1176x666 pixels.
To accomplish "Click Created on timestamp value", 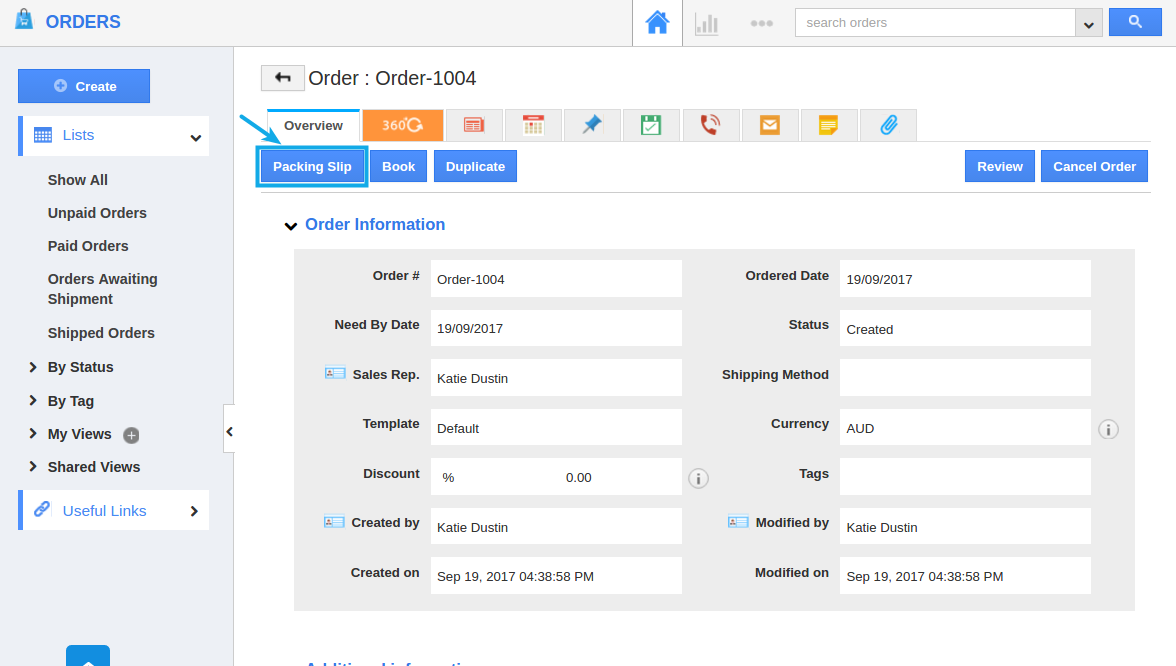I will 515,577.
